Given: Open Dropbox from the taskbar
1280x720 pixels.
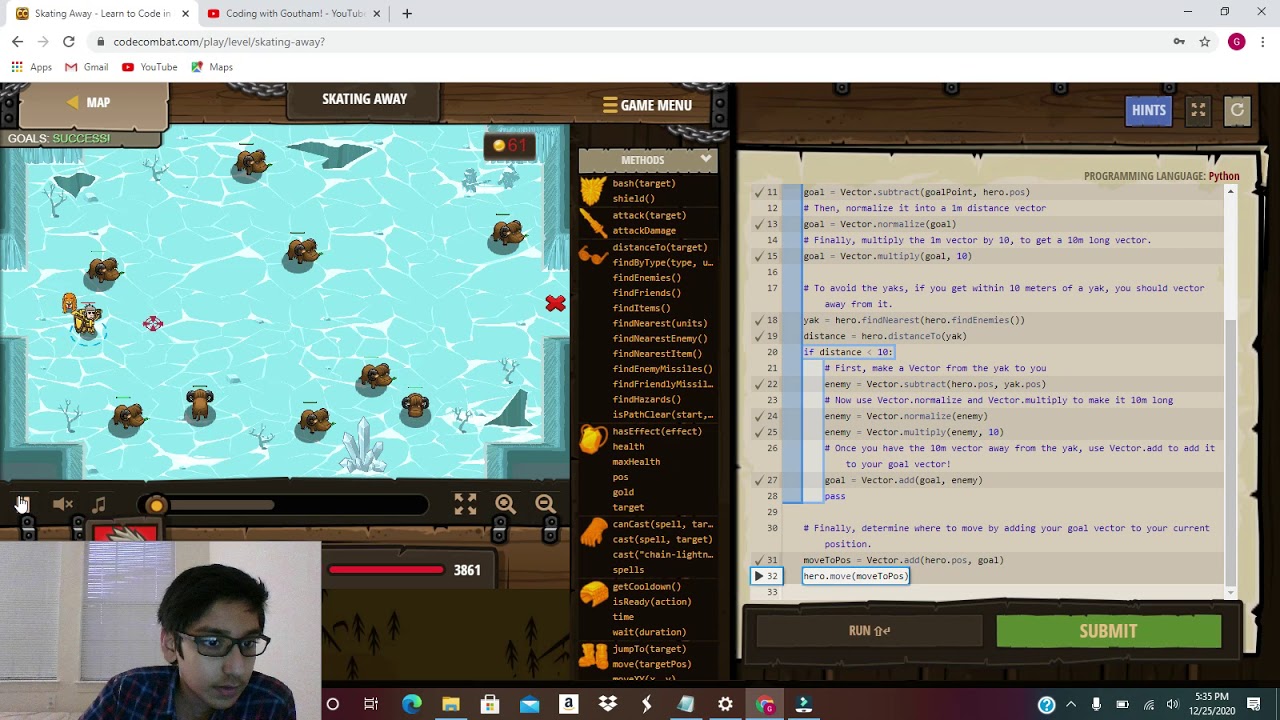Looking at the screenshot, I should [607, 705].
